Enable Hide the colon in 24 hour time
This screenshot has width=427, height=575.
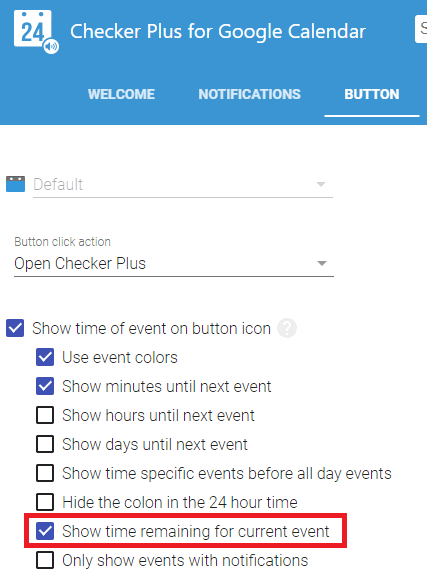coord(45,502)
